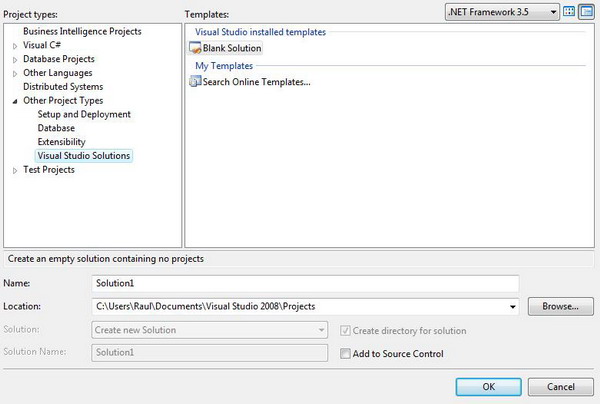The image size is (600, 404).
Task: Select Distributed Systems project type
Action: click(x=63, y=87)
